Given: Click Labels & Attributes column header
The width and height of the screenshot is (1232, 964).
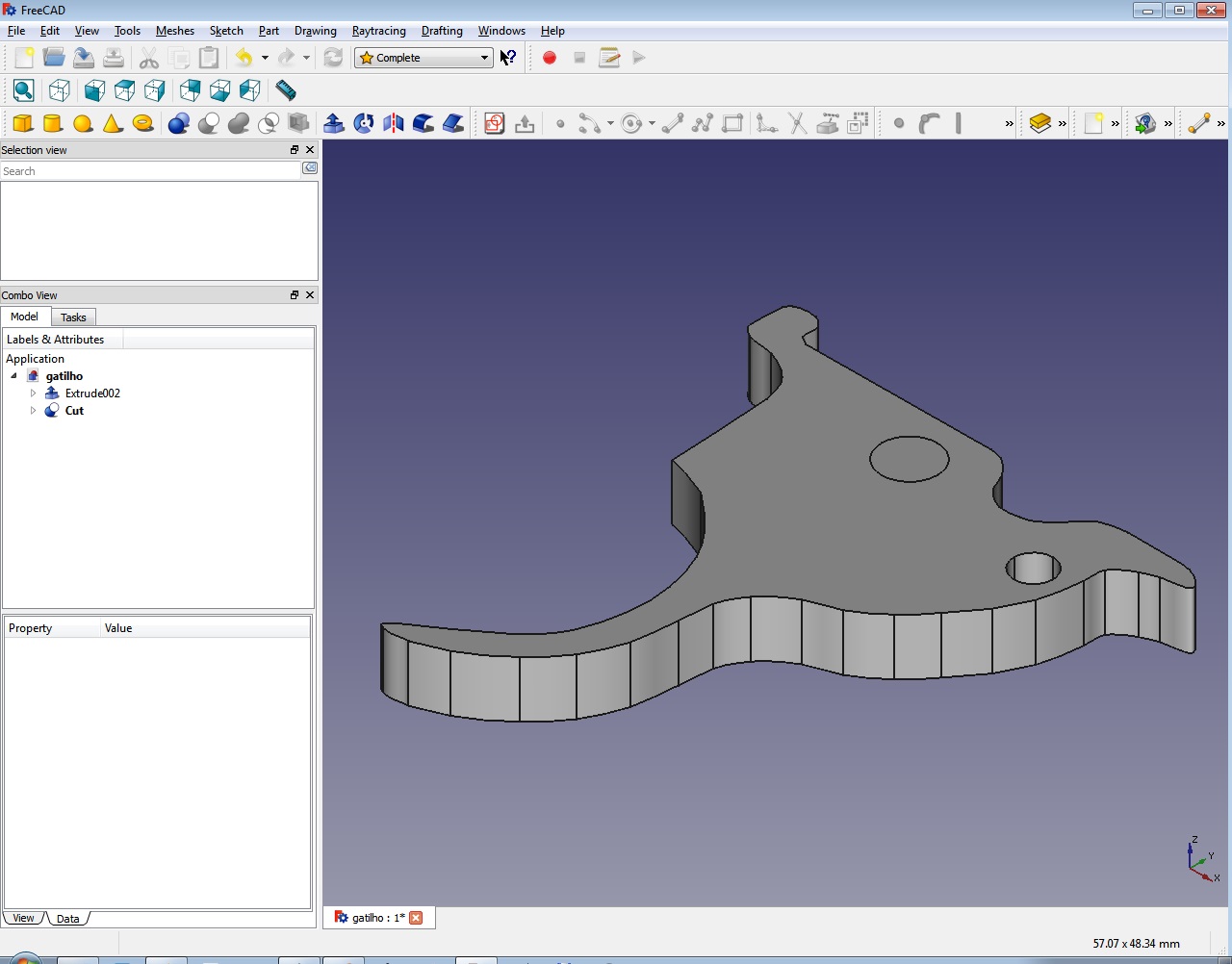Looking at the screenshot, I should [64, 340].
